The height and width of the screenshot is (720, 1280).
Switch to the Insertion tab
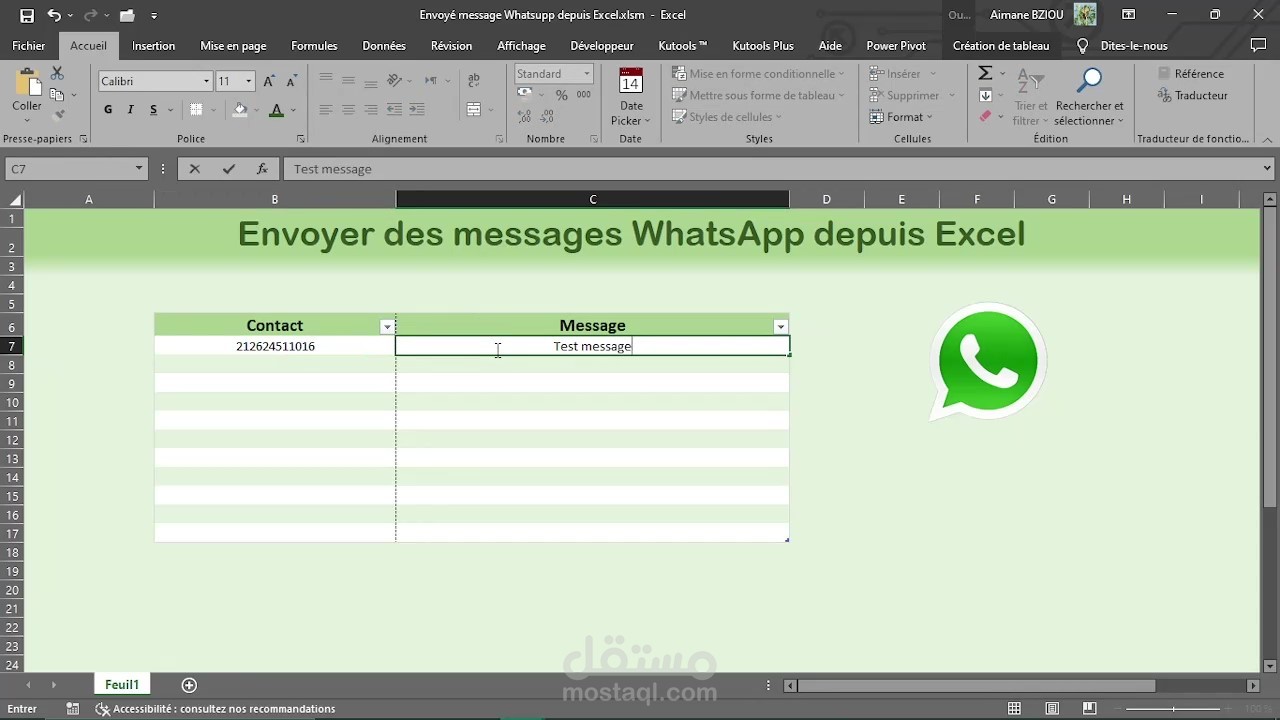pyautogui.click(x=153, y=46)
